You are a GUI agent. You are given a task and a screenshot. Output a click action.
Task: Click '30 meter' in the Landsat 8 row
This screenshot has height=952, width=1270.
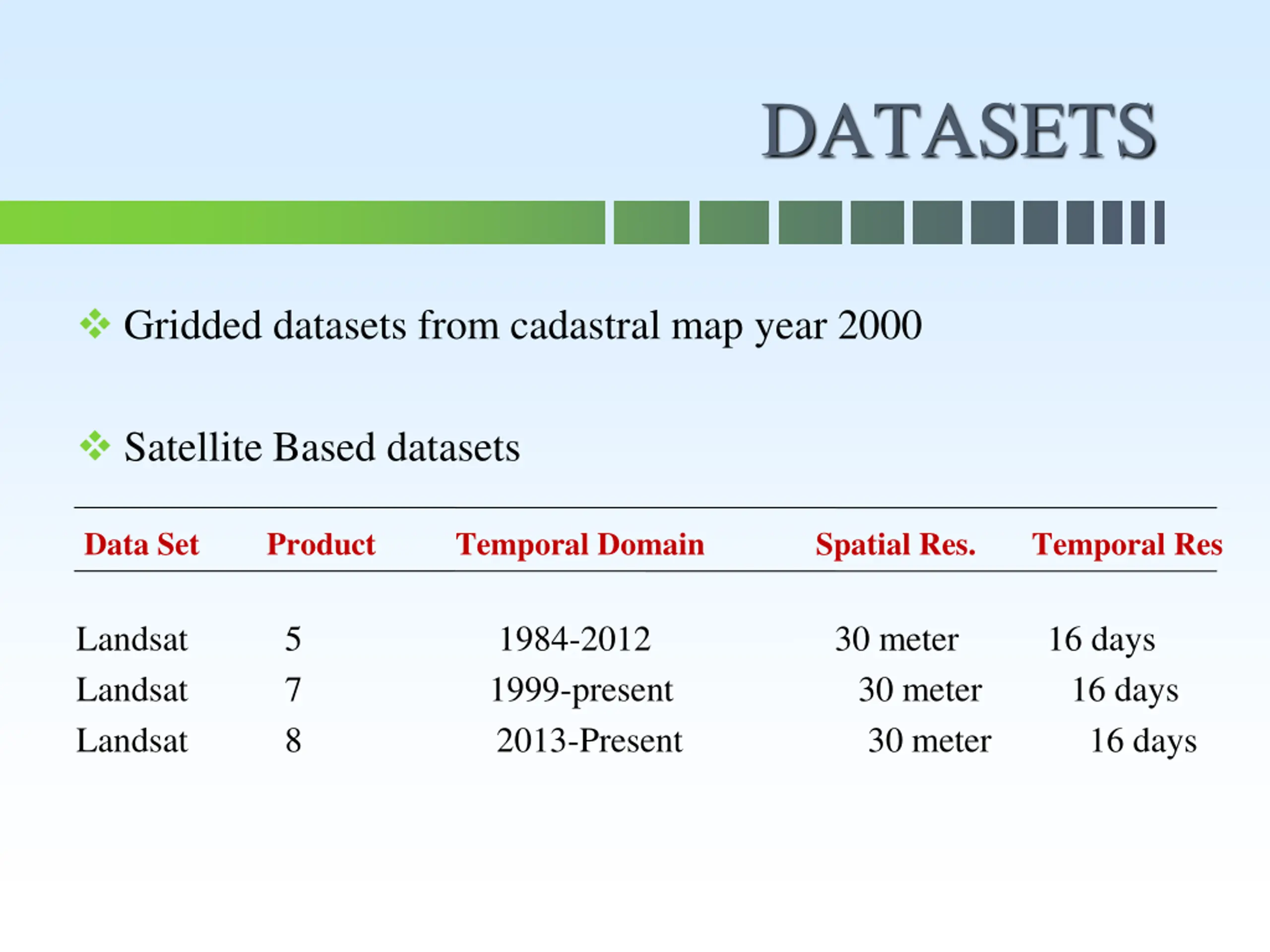tap(930, 740)
